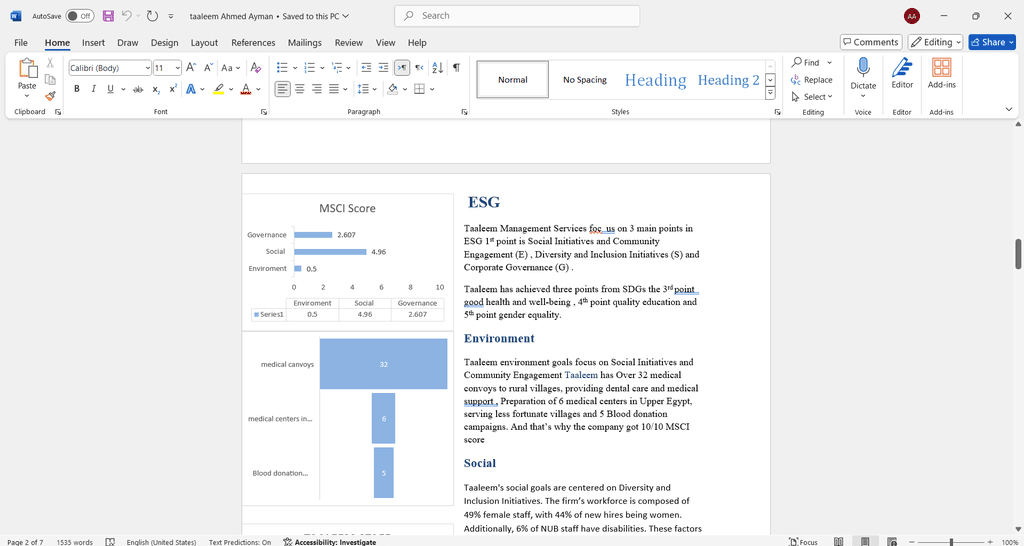Click the vertical scrollbar thumb
The height and width of the screenshot is (546, 1024).
(x=1018, y=255)
